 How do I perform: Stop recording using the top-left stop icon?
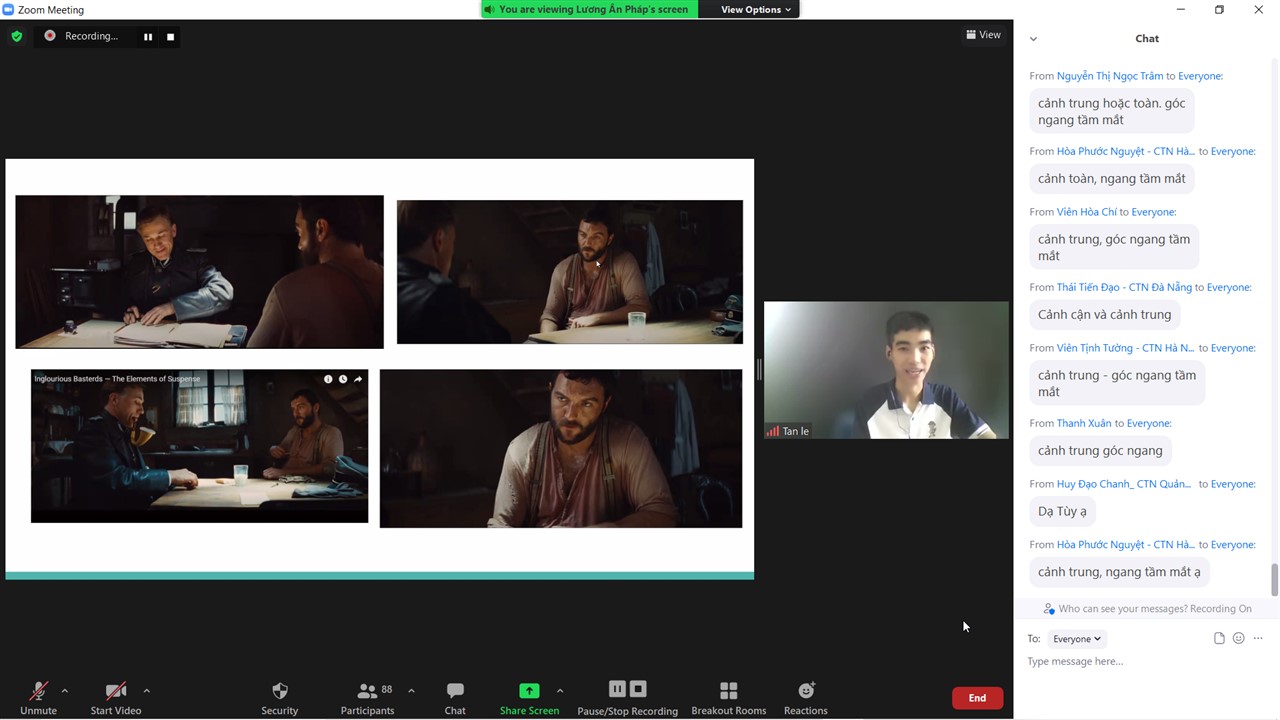click(x=170, y=37)
